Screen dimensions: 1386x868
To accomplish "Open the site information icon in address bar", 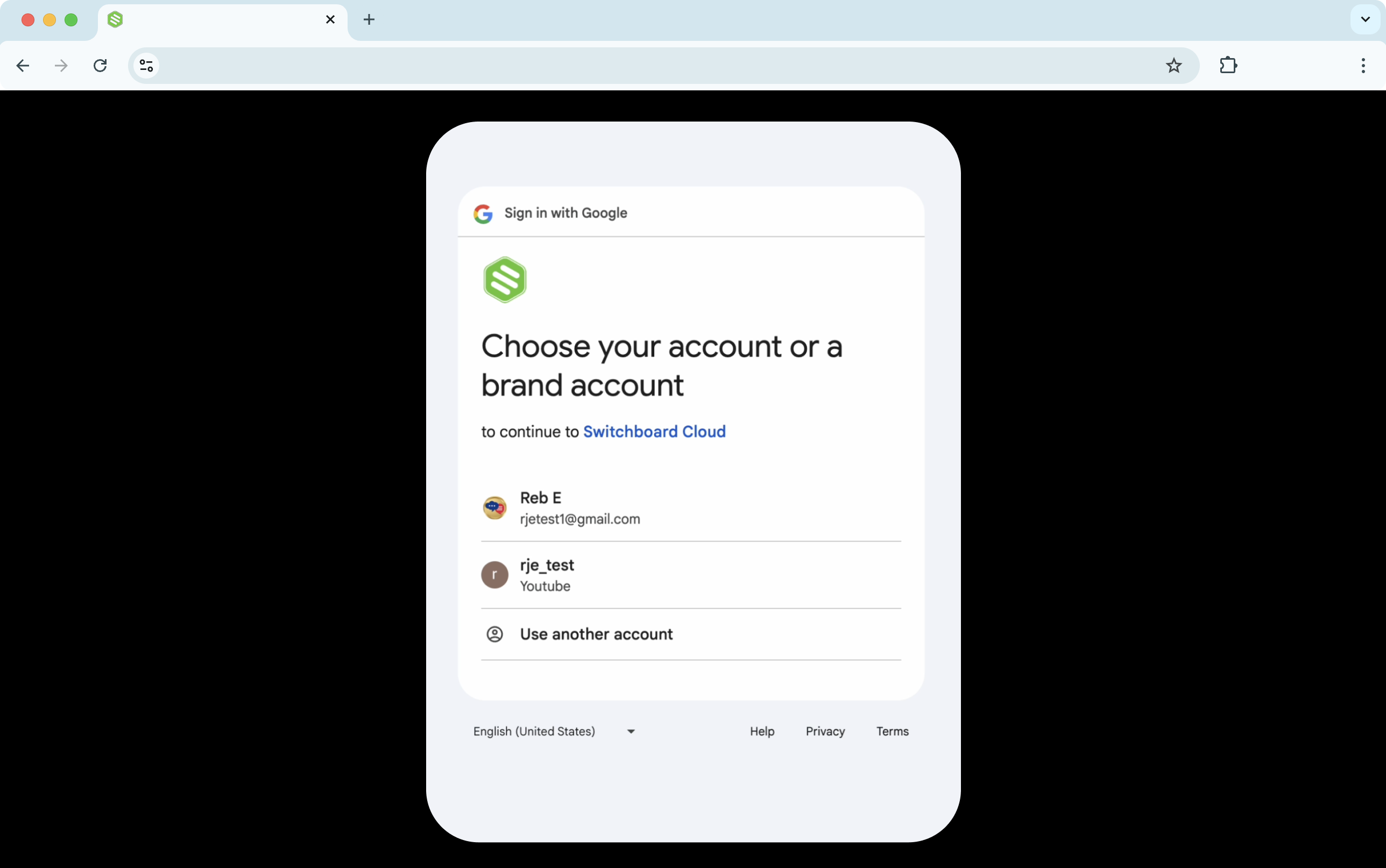I will pyautogui.click(x=146, y=66).
